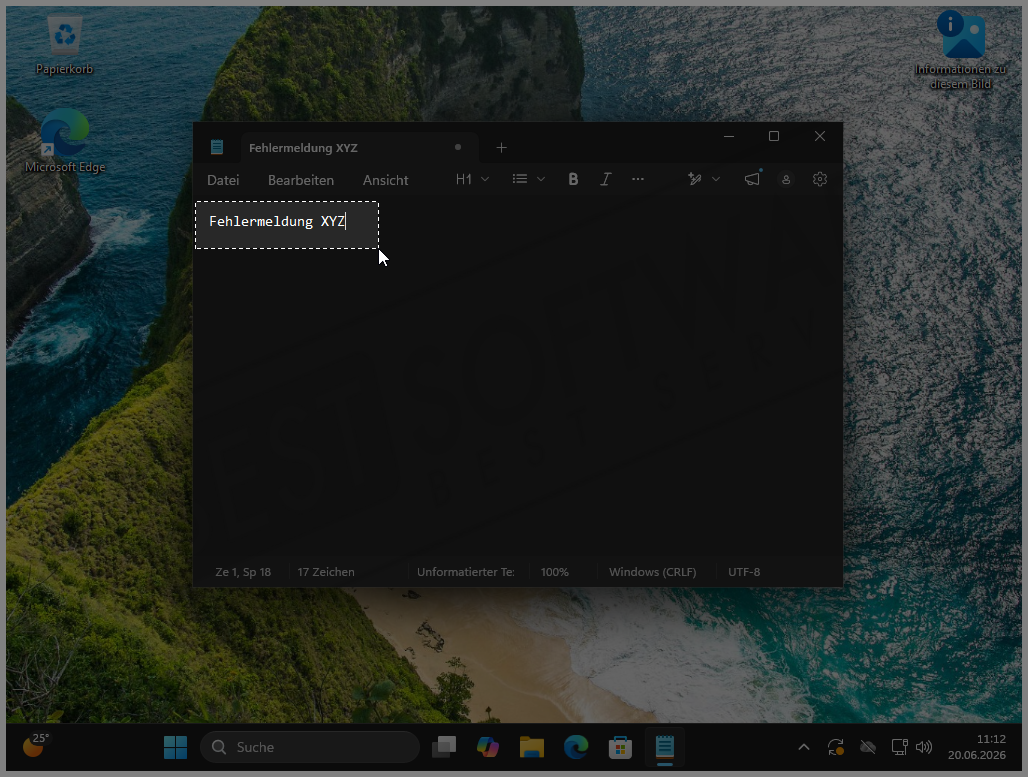Open the weather widget showing 25°
1028x777 pixels.
[x=35, y=745]
